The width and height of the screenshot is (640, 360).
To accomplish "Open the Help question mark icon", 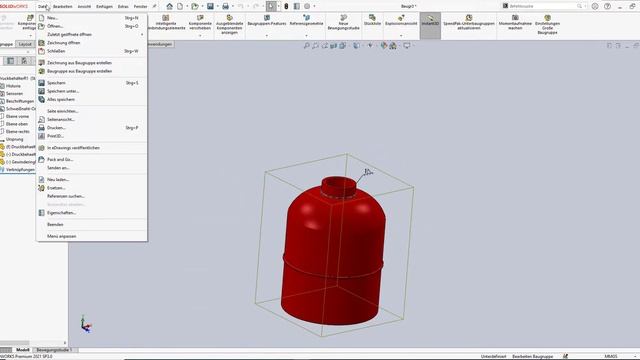I will coord(607,6).
